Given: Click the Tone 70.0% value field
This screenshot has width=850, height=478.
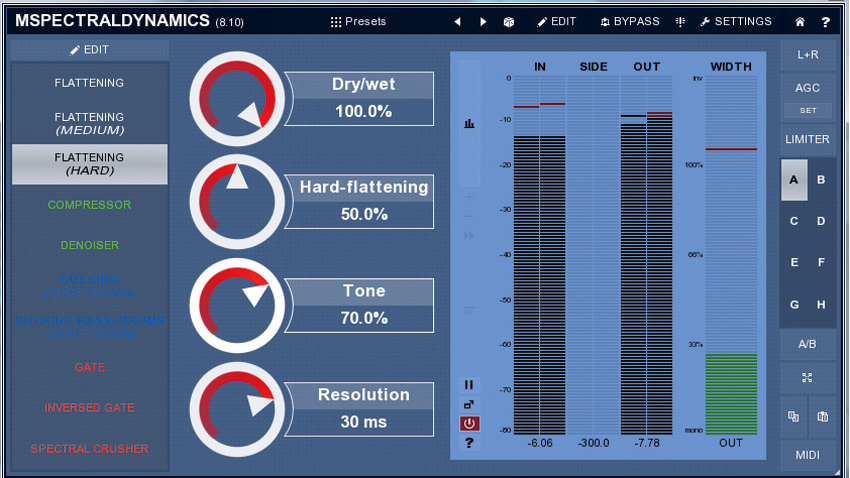Looking at the screenshot, I should [363, 318].
